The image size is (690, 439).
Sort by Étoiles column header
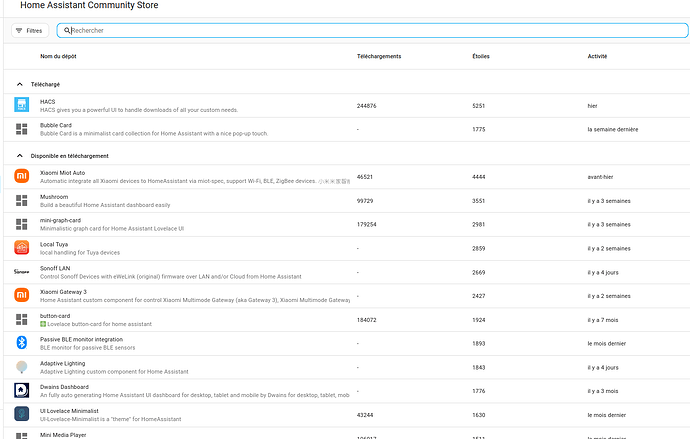point(481,56)
